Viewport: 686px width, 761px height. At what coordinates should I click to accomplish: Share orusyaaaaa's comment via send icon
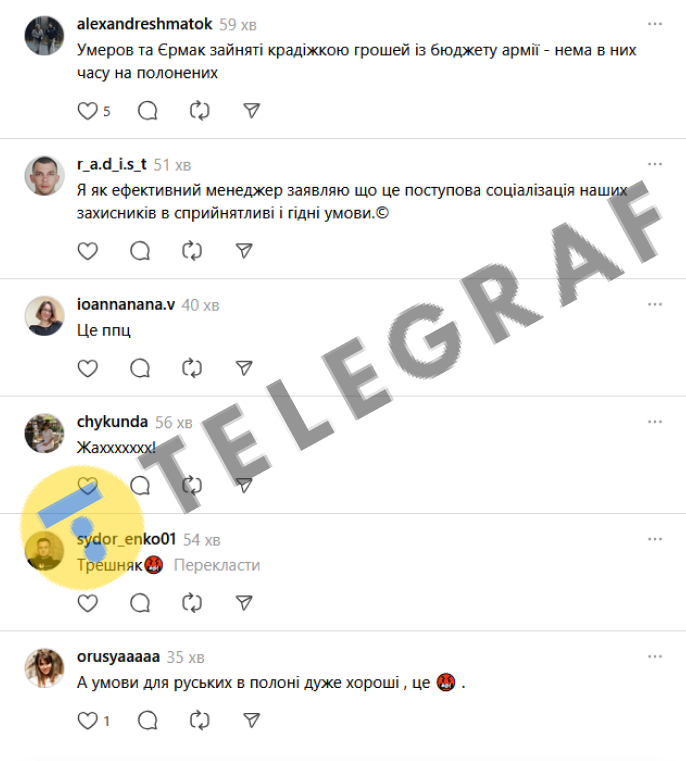click(251, 721)
